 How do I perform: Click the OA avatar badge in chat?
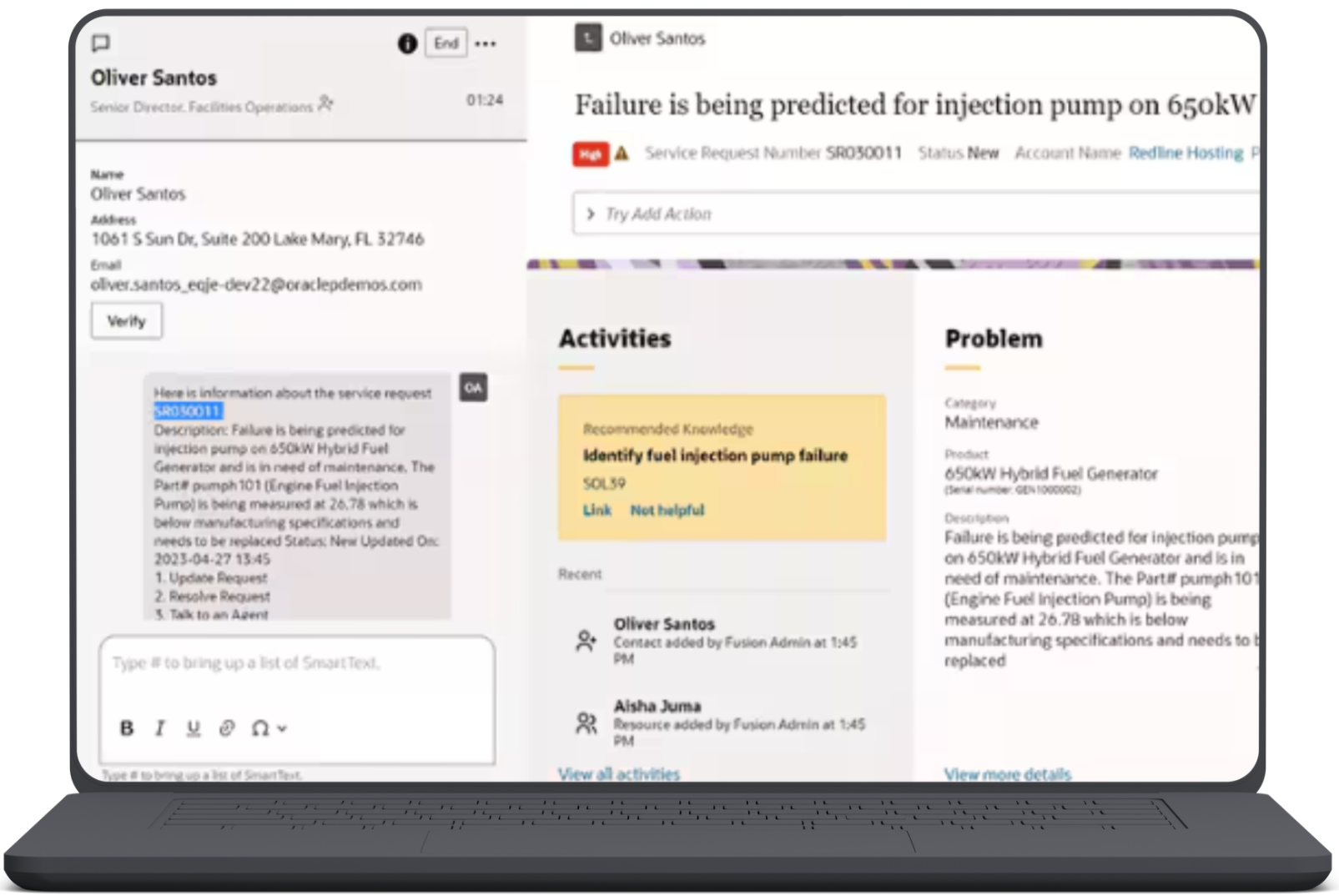[473, 387]
